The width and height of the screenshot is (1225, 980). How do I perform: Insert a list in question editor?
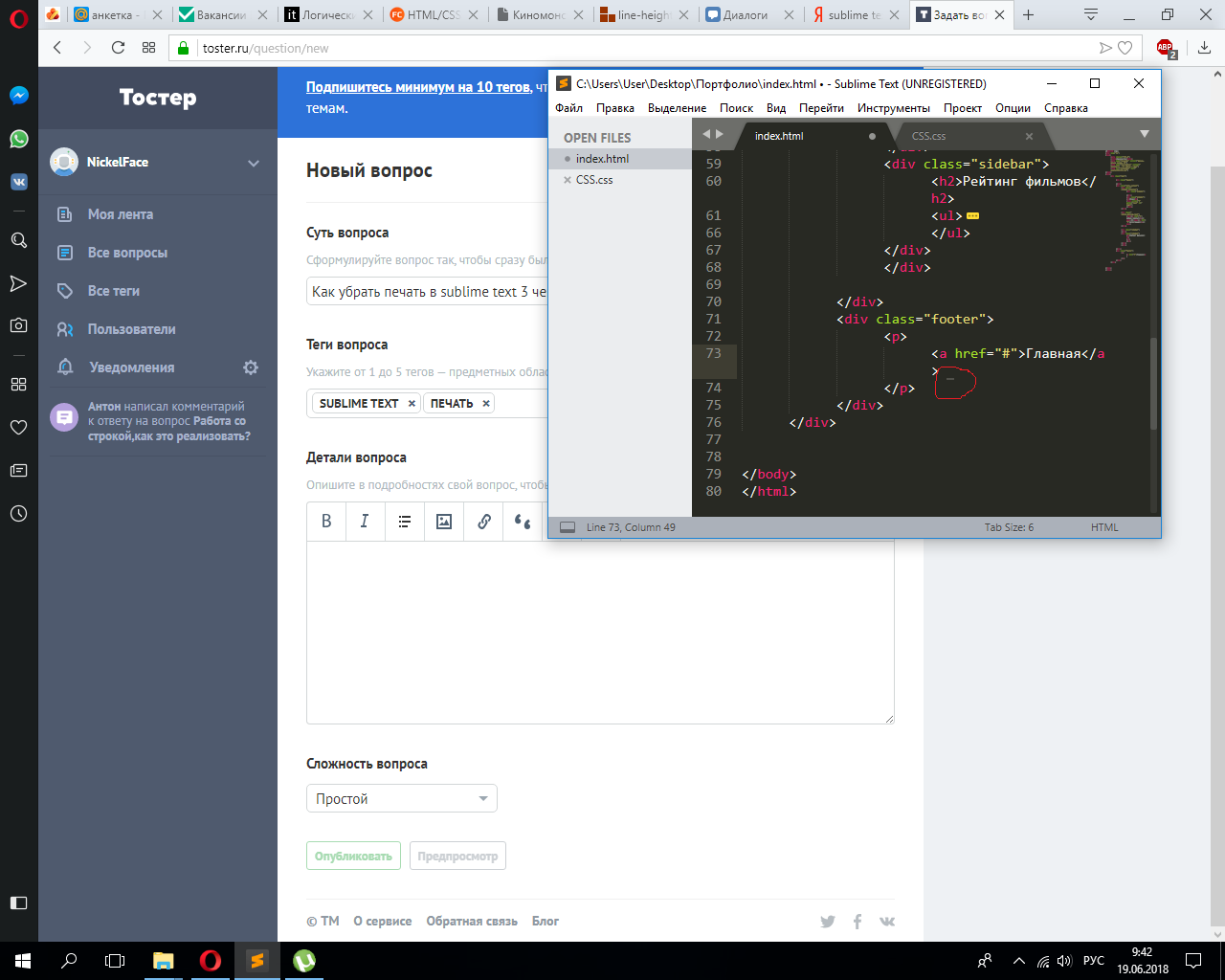[405, 522]
